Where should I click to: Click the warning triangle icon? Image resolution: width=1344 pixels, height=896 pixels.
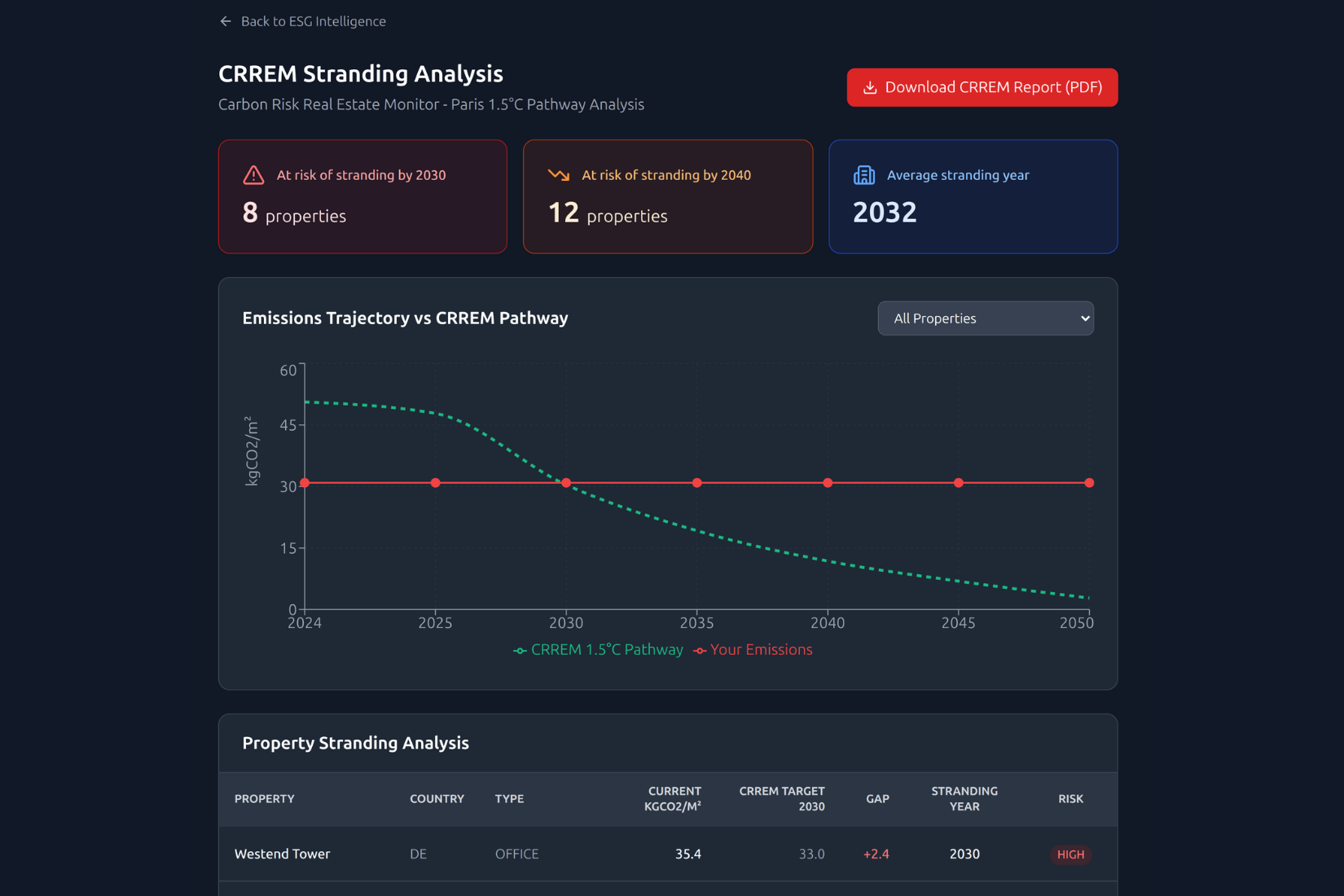click(253, 175)
